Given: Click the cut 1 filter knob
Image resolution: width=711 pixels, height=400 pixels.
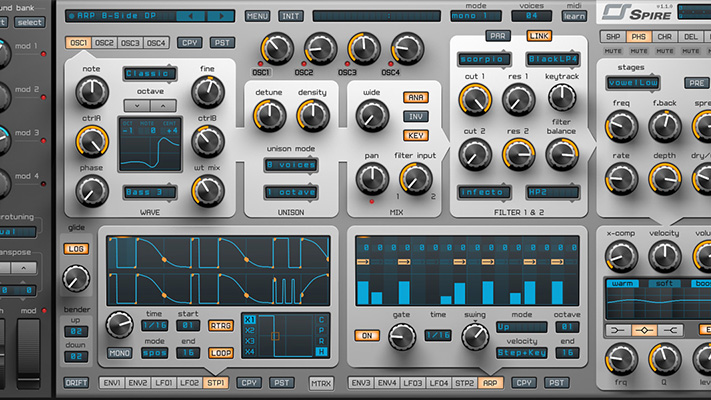Looking at the screenshot, I should tap(474, 98).
